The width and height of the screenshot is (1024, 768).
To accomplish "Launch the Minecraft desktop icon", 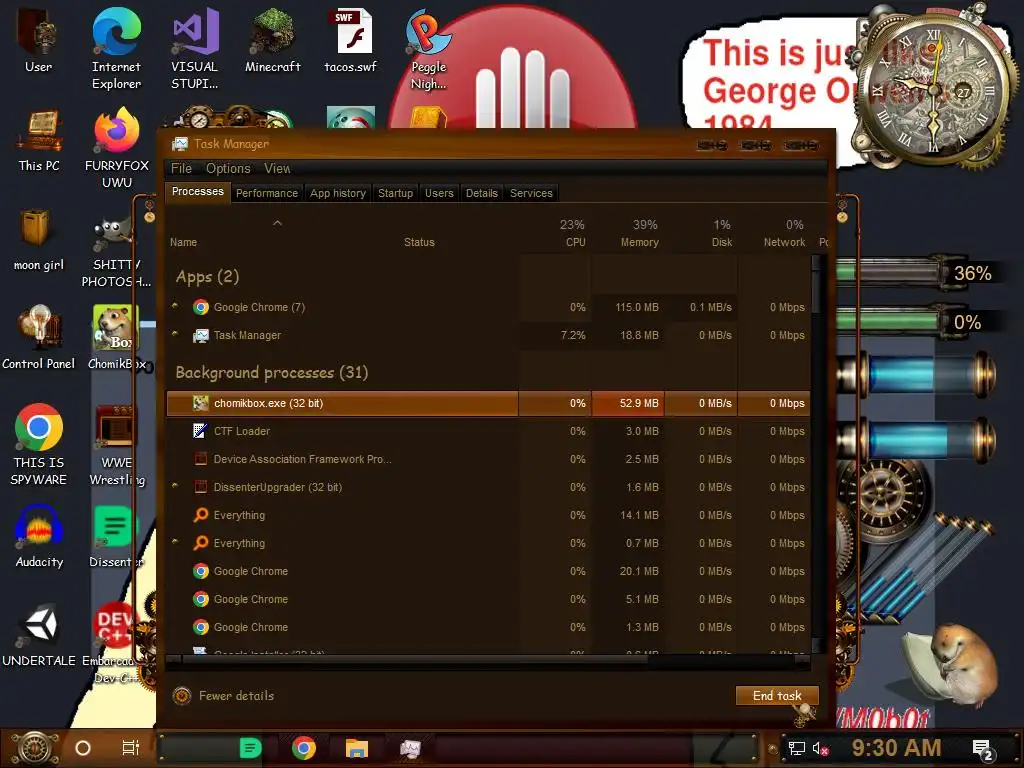I will [273, 41].
